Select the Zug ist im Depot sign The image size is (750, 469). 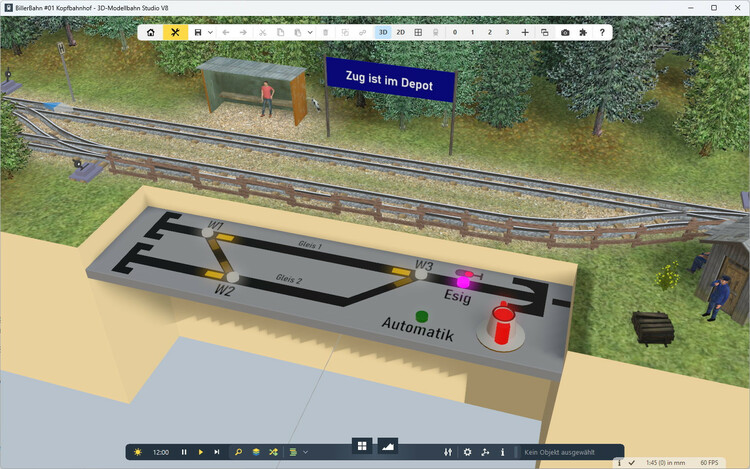tap(389, 80)
